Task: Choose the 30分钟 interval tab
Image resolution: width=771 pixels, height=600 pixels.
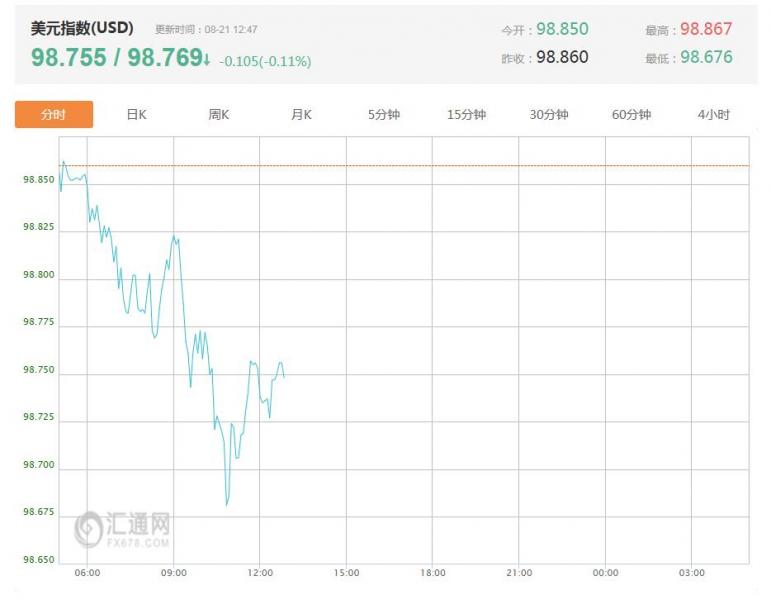Action: 549,115
